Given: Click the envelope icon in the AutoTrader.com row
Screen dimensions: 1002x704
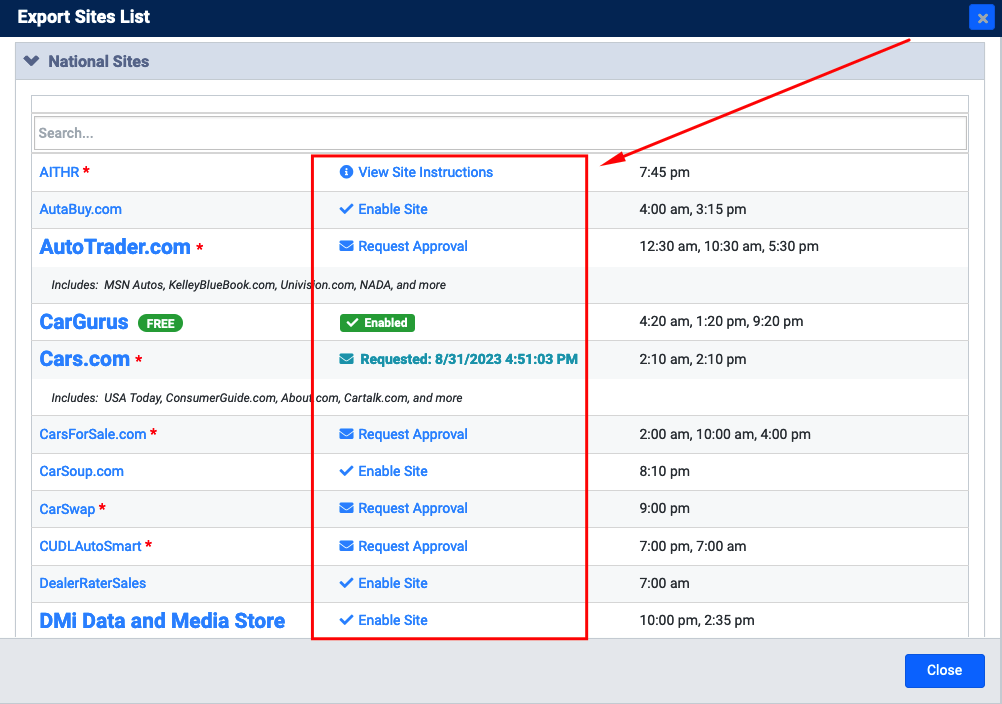Looking at the screenshot, I should (x=346, y=246).
